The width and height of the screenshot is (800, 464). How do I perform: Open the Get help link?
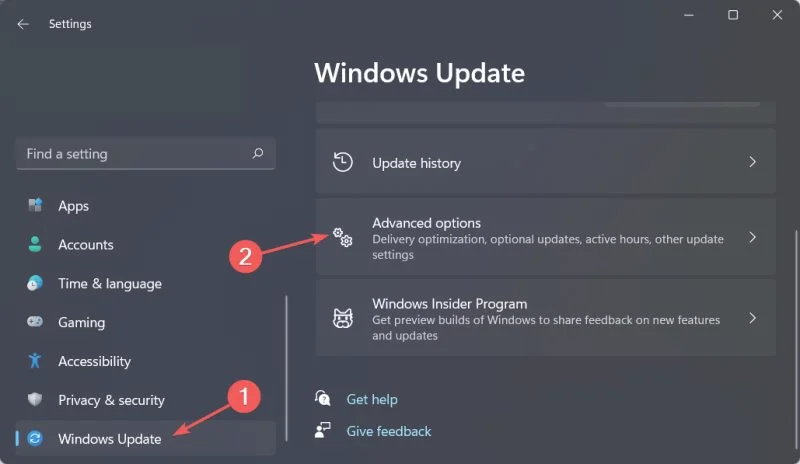pos(372,399)
